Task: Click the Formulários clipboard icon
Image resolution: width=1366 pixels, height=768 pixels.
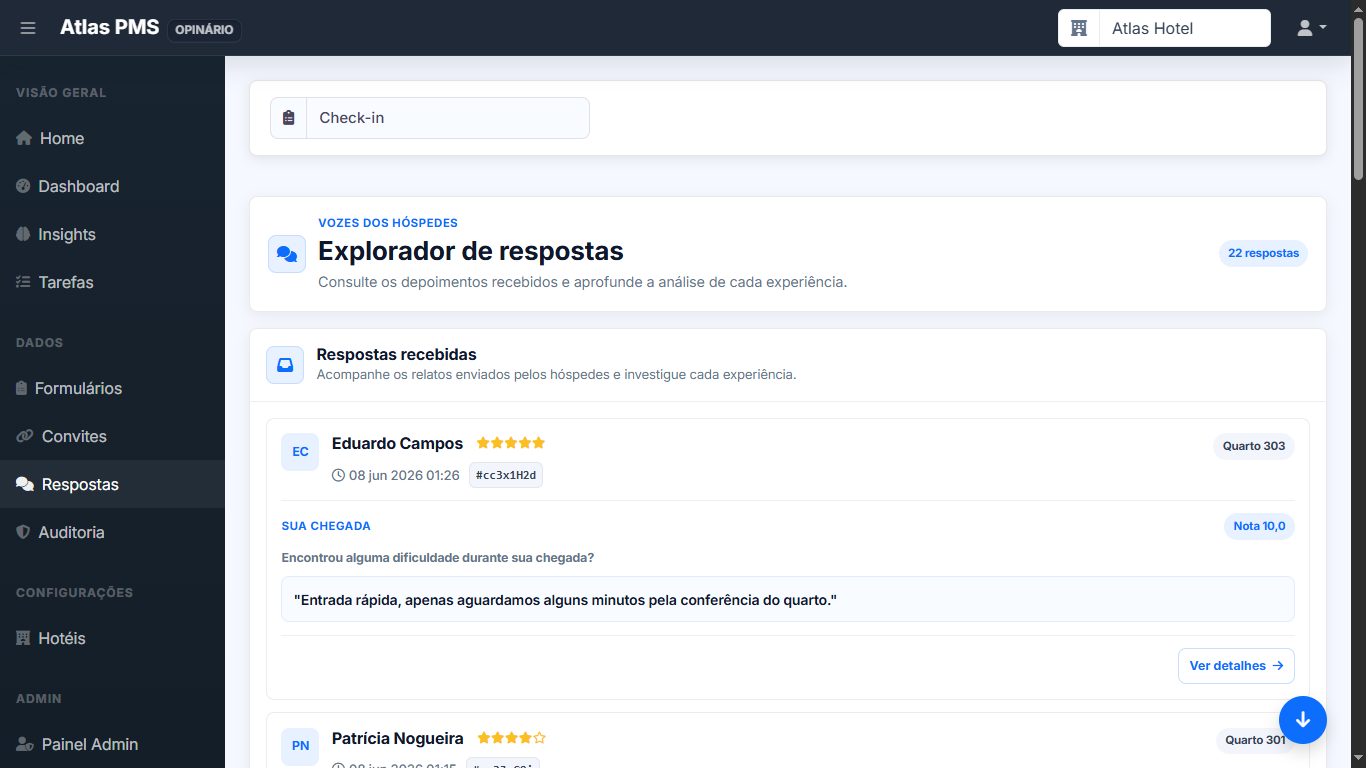Action: pos(22,388)
